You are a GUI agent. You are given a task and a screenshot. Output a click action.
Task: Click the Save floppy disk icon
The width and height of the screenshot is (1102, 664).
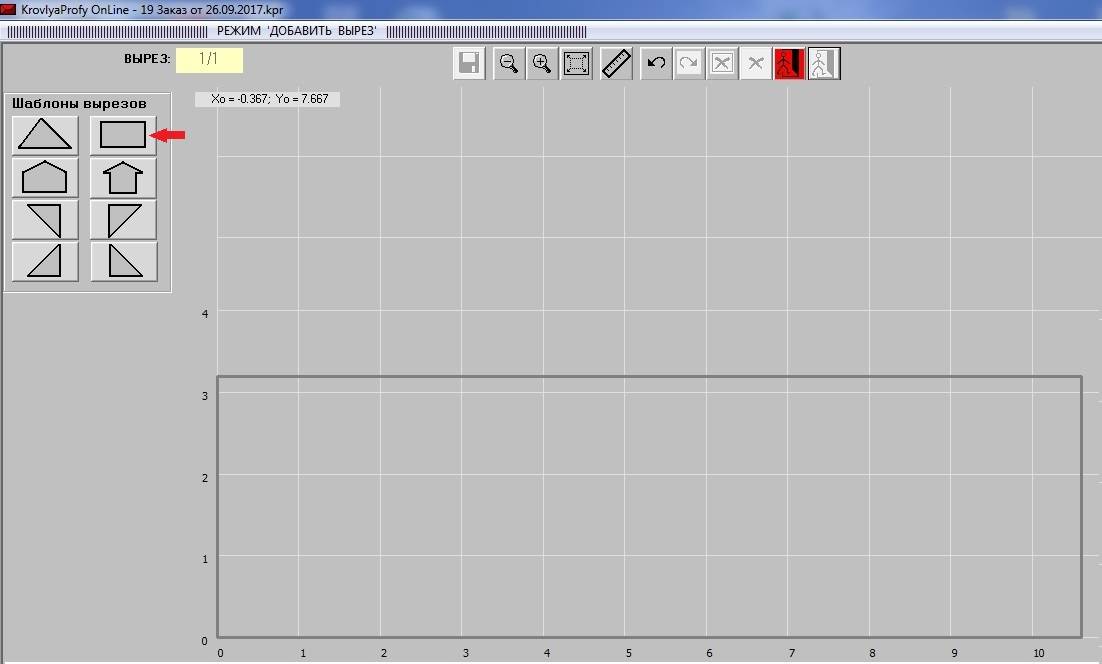tap(469, 64)
